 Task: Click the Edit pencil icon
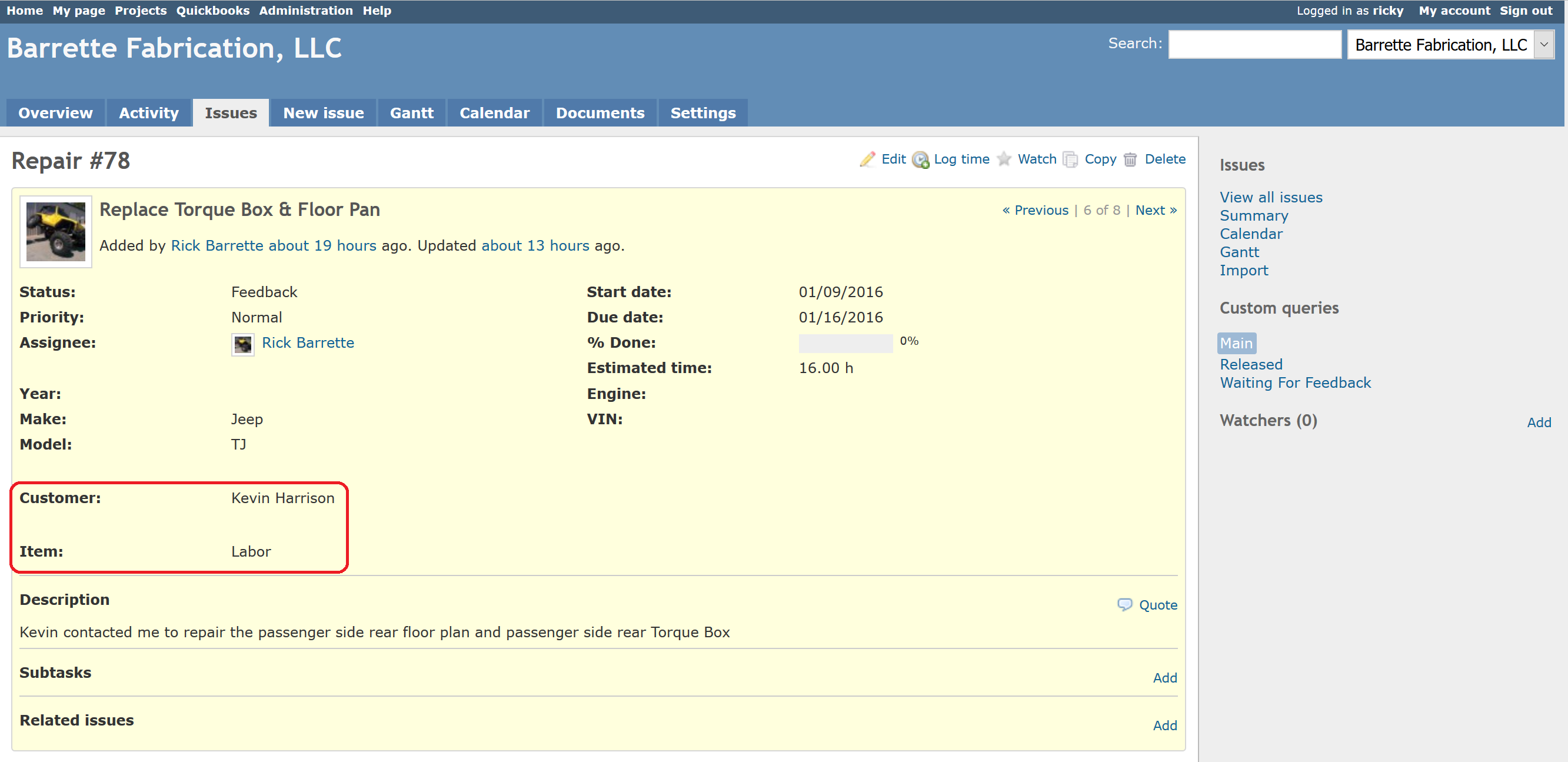867,159
